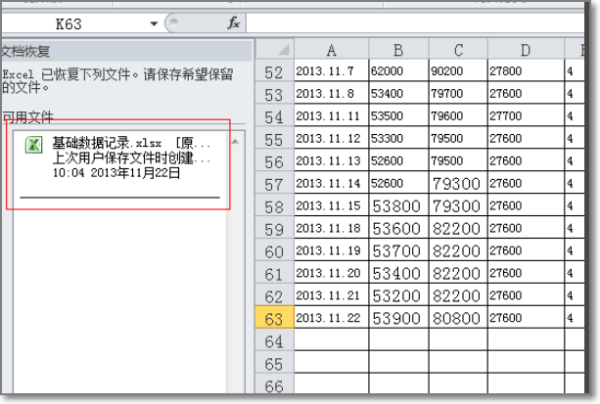Click cell with date 2013.11.8
The height and width of the screenshot is (404, 600).
click(331, 93)
